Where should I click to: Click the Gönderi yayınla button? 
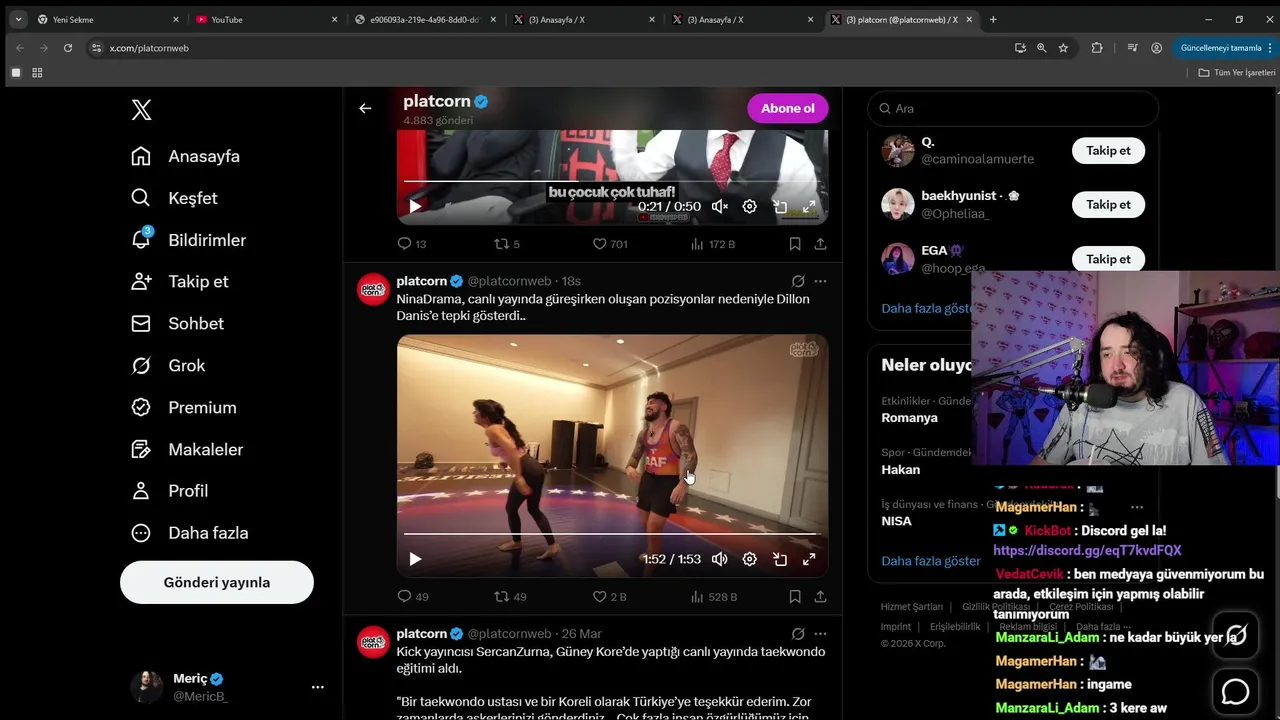(x=217, y=582)
